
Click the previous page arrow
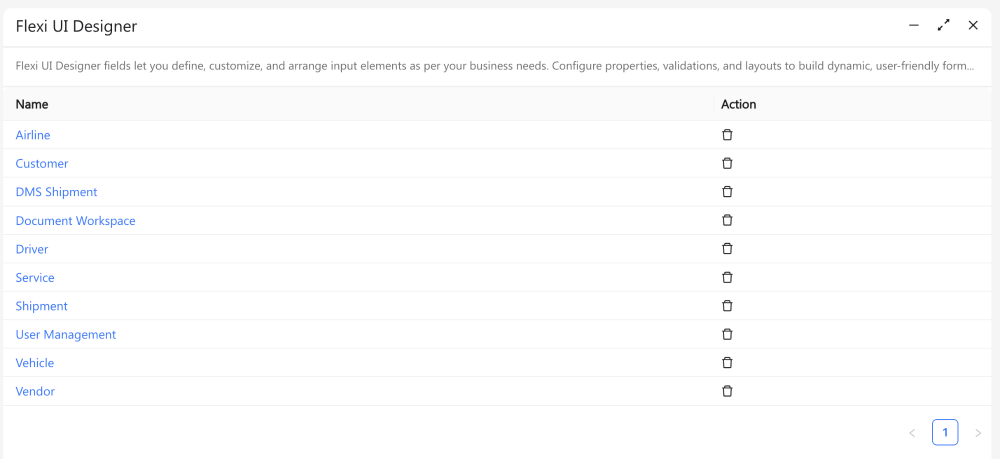[x=912, y=433]
